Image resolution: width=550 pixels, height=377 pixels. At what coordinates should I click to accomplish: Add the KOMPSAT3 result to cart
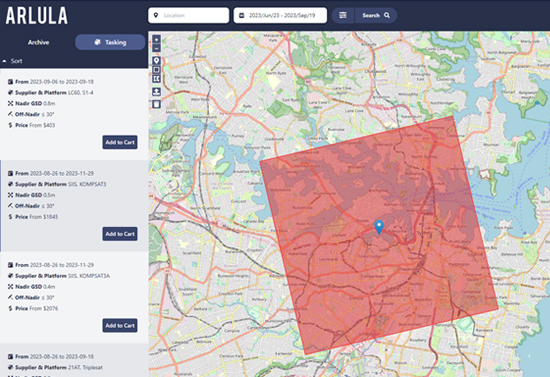tap(120, 234)
